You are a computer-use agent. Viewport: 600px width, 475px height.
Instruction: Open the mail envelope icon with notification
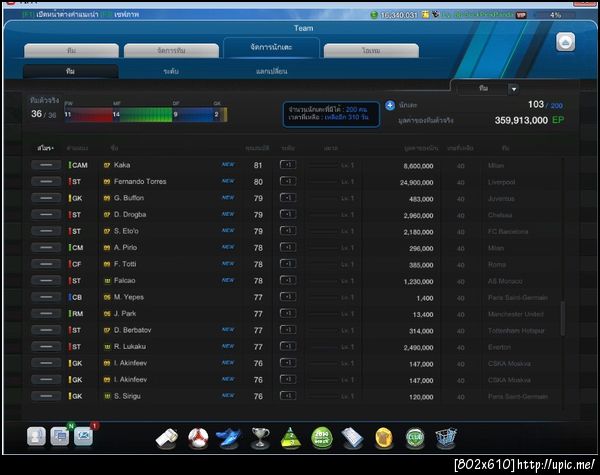pyautogui.click(x=83, y=436)
